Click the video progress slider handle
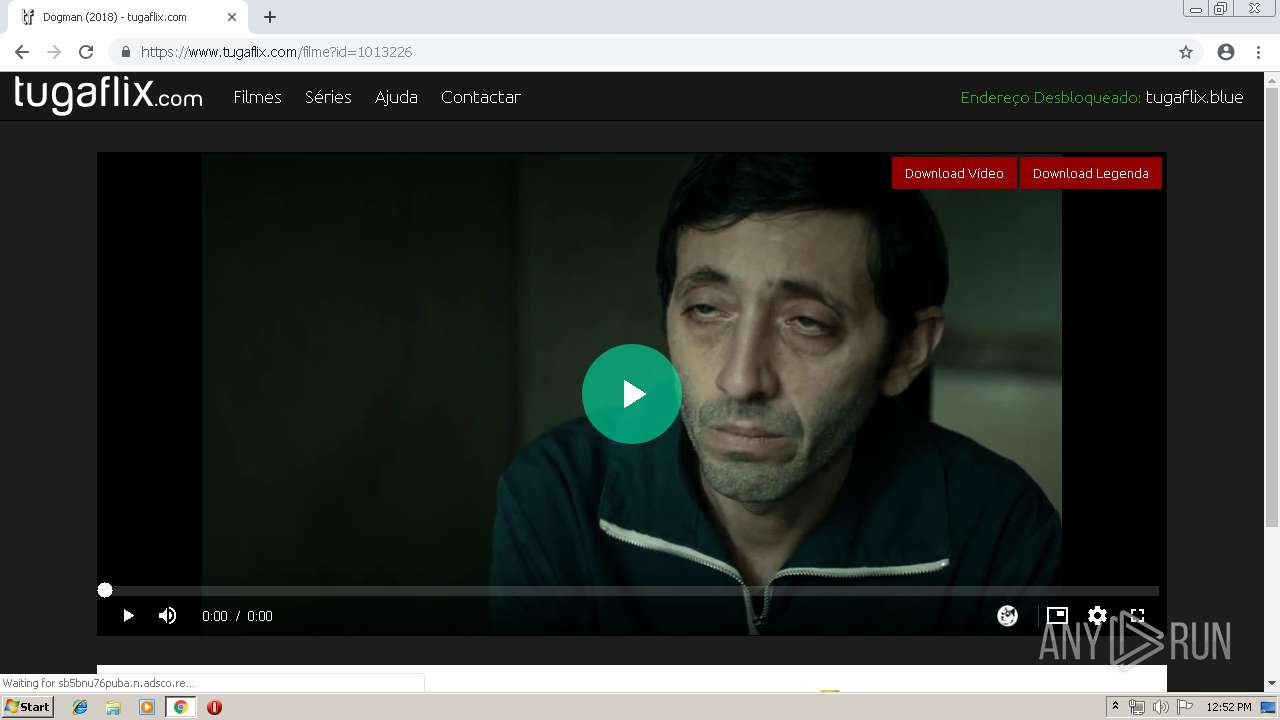Viewport: 1280px width, 720px height. click(105, 590)
